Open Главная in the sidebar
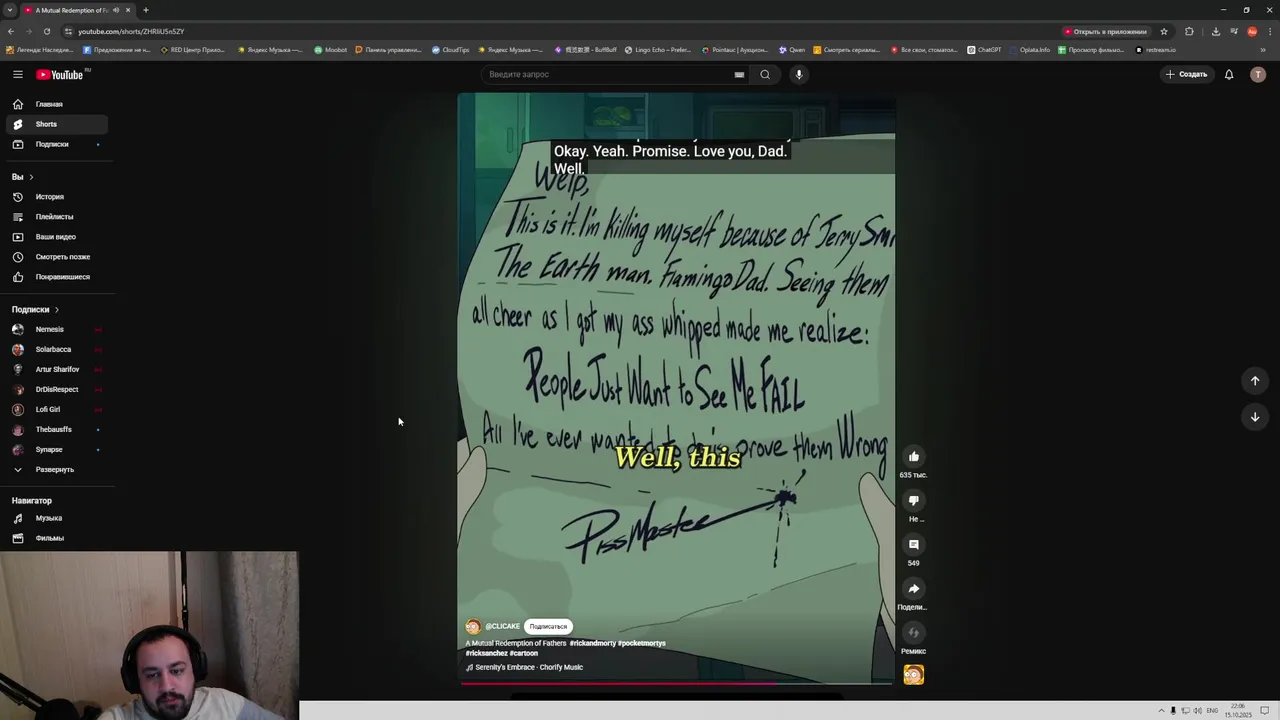Screen dimensions: 1280x720 point(56,104)
